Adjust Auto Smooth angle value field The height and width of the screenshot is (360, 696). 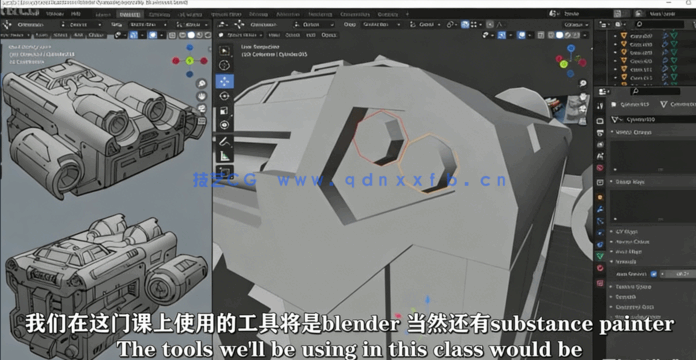click(x=679, y=274)
